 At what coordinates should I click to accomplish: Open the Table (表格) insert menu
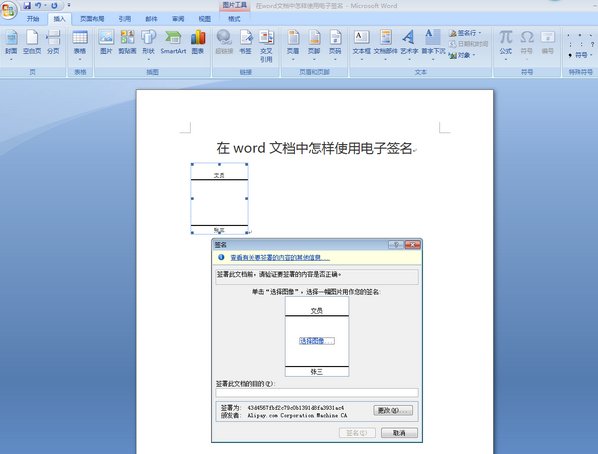tap(80, 44)
